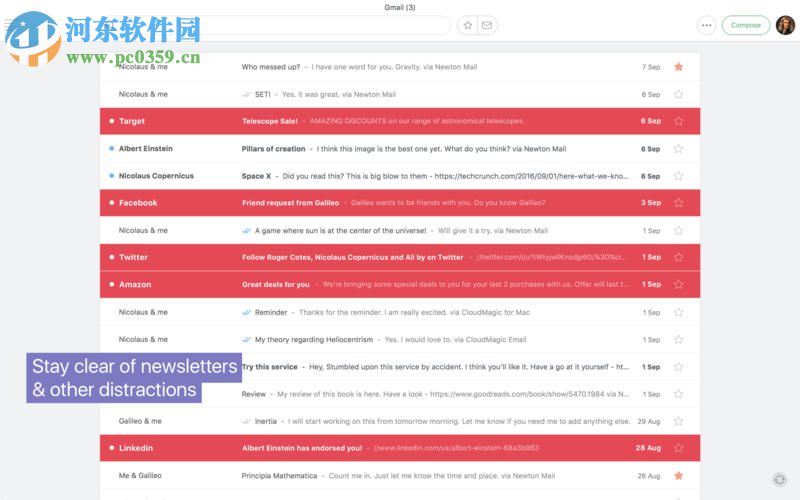The height and width of the screenshot is (500, 800).
Task: Select sender Nicolaus Copernicus
Action: tap(156, 176)
